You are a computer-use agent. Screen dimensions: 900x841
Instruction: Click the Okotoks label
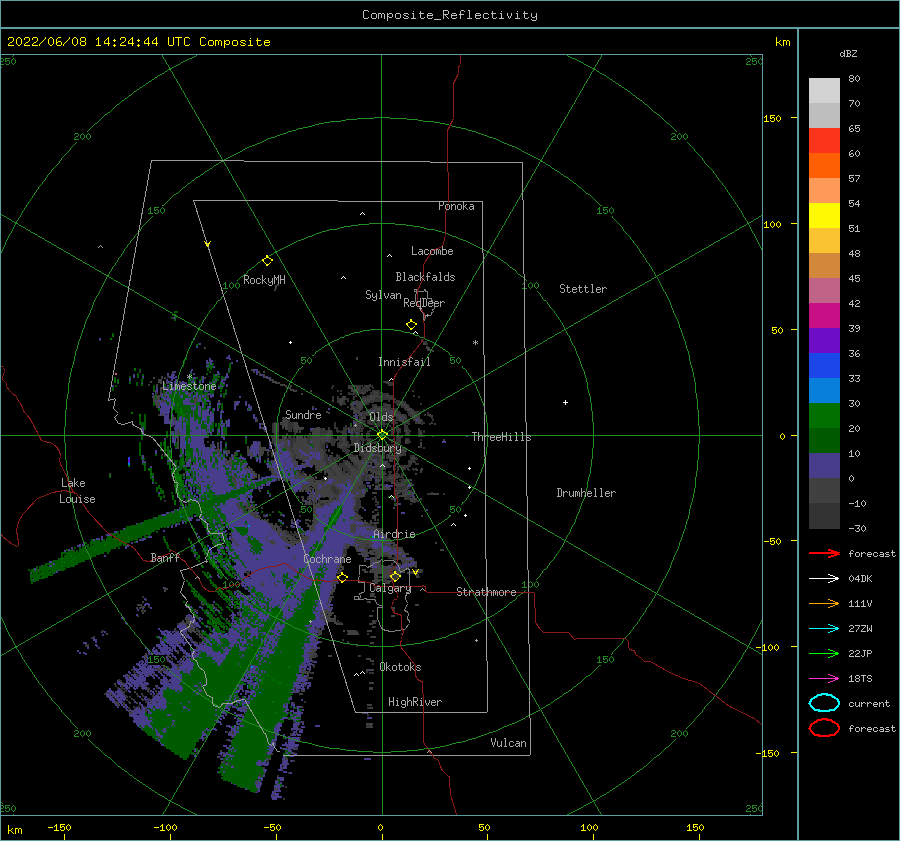400,667
